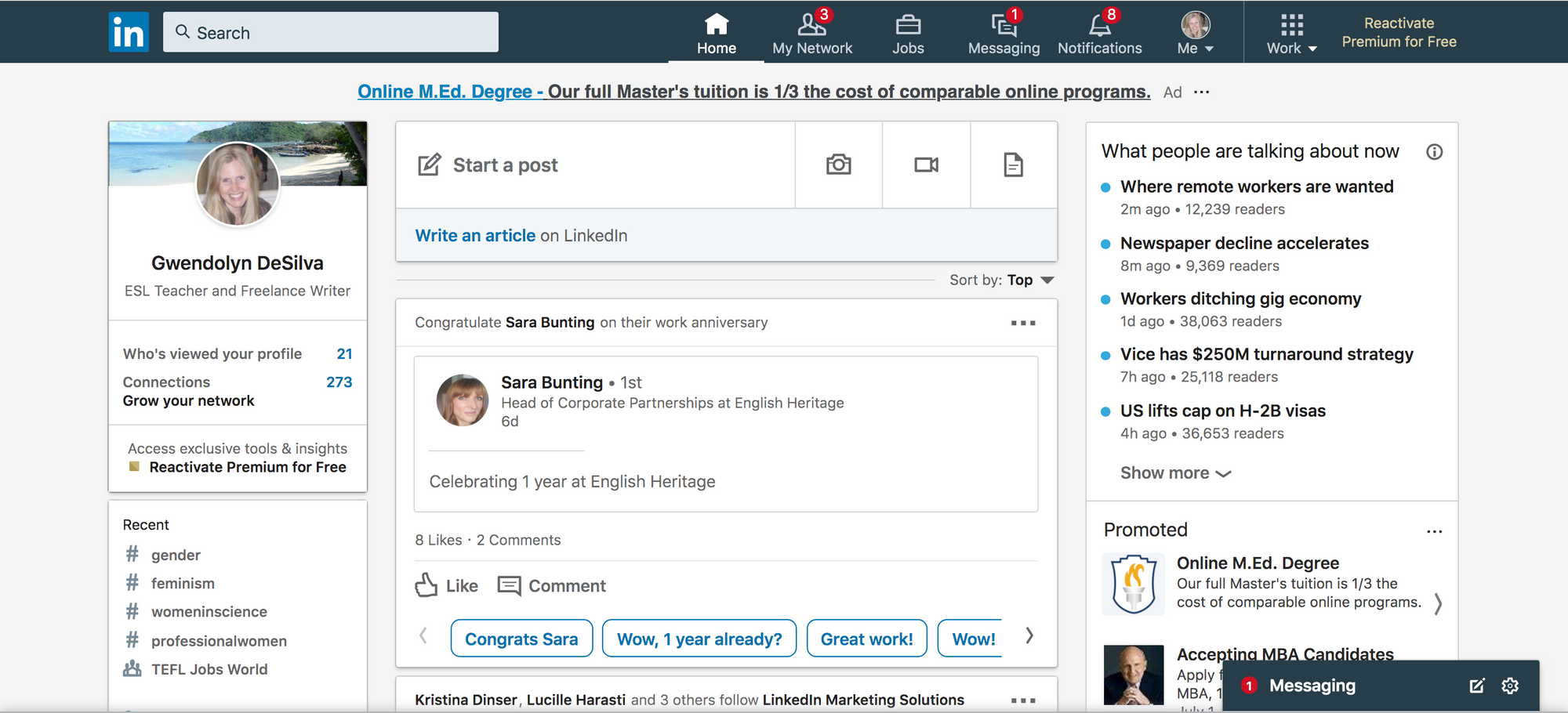Open the Accepting MBA Candidates ad
This screenshot has width=1568, height=713.
click(1284, 653)
